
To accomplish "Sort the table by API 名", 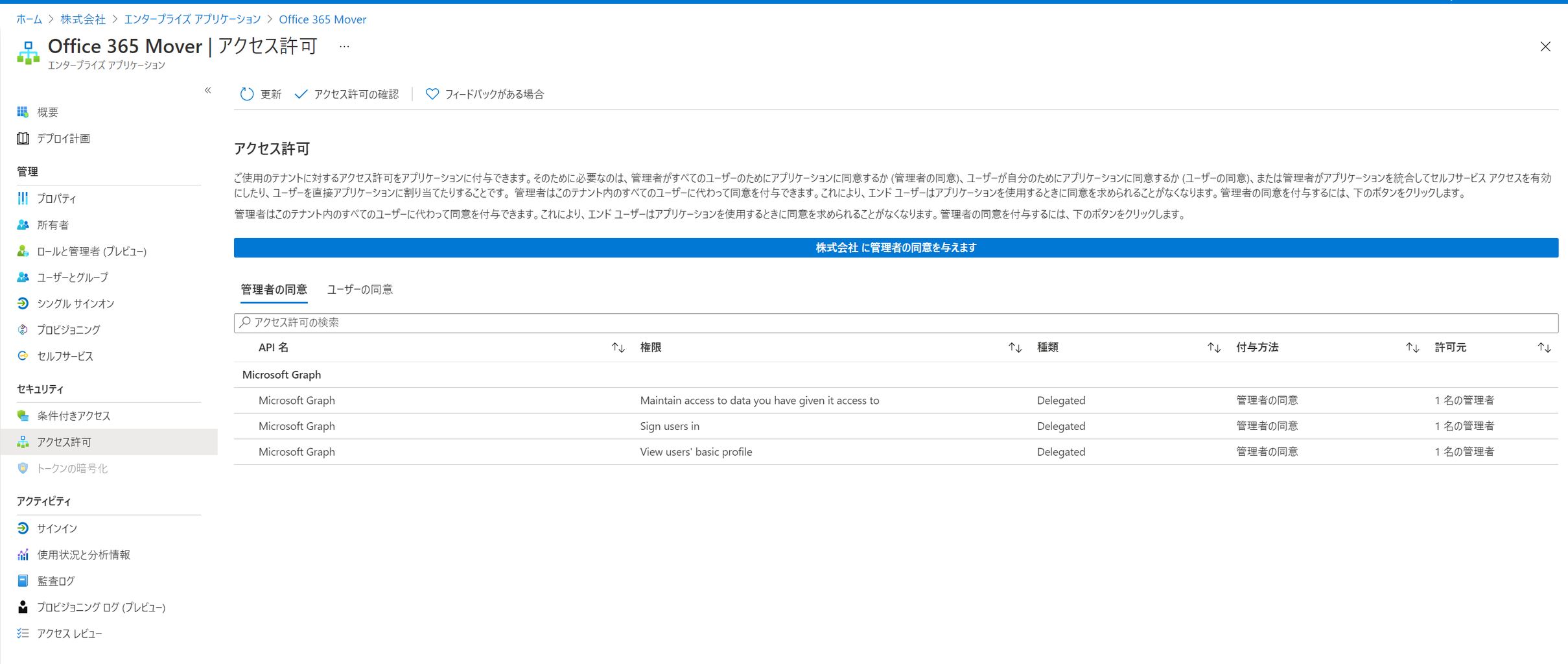I will click(618, 348).
